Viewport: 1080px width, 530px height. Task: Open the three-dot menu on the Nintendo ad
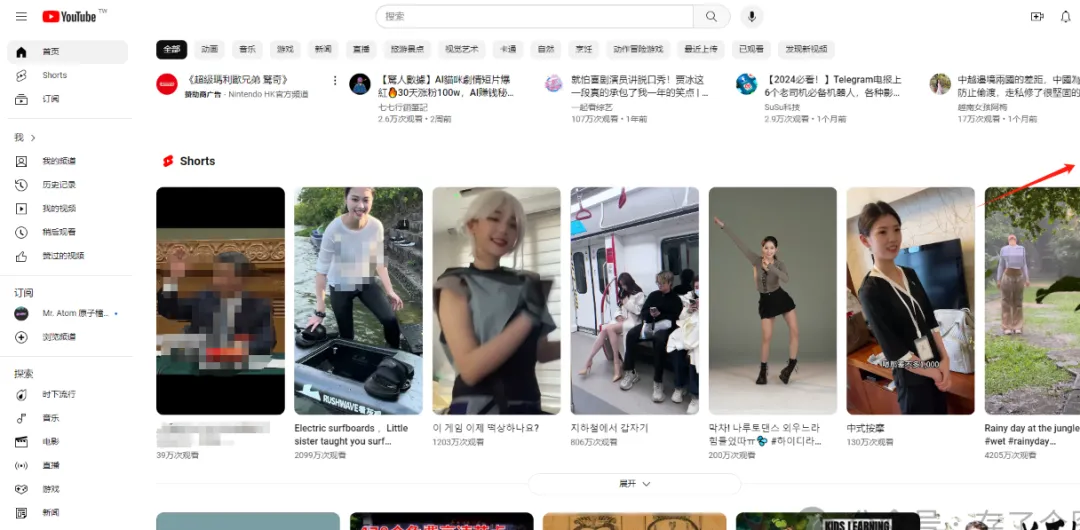pyautogui.click(x=335, y=81)
